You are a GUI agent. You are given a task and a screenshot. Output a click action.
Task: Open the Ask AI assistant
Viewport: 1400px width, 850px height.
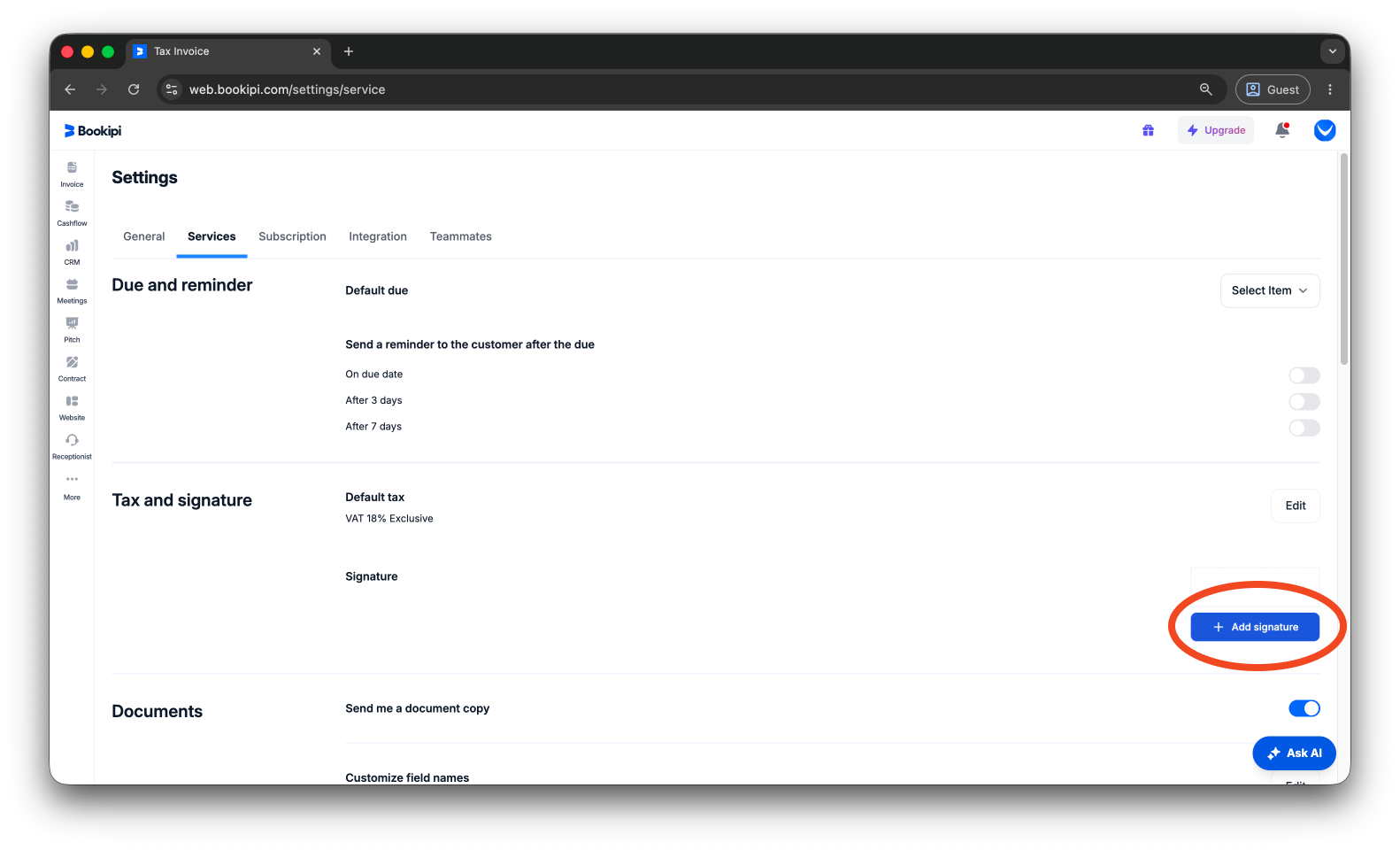(x=1294, y=753)
